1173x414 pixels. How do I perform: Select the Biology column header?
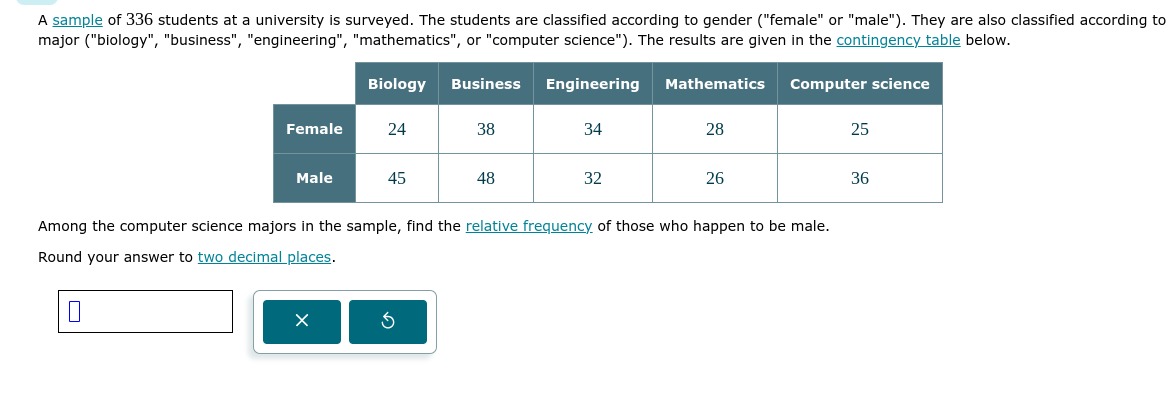click(396, 84)
